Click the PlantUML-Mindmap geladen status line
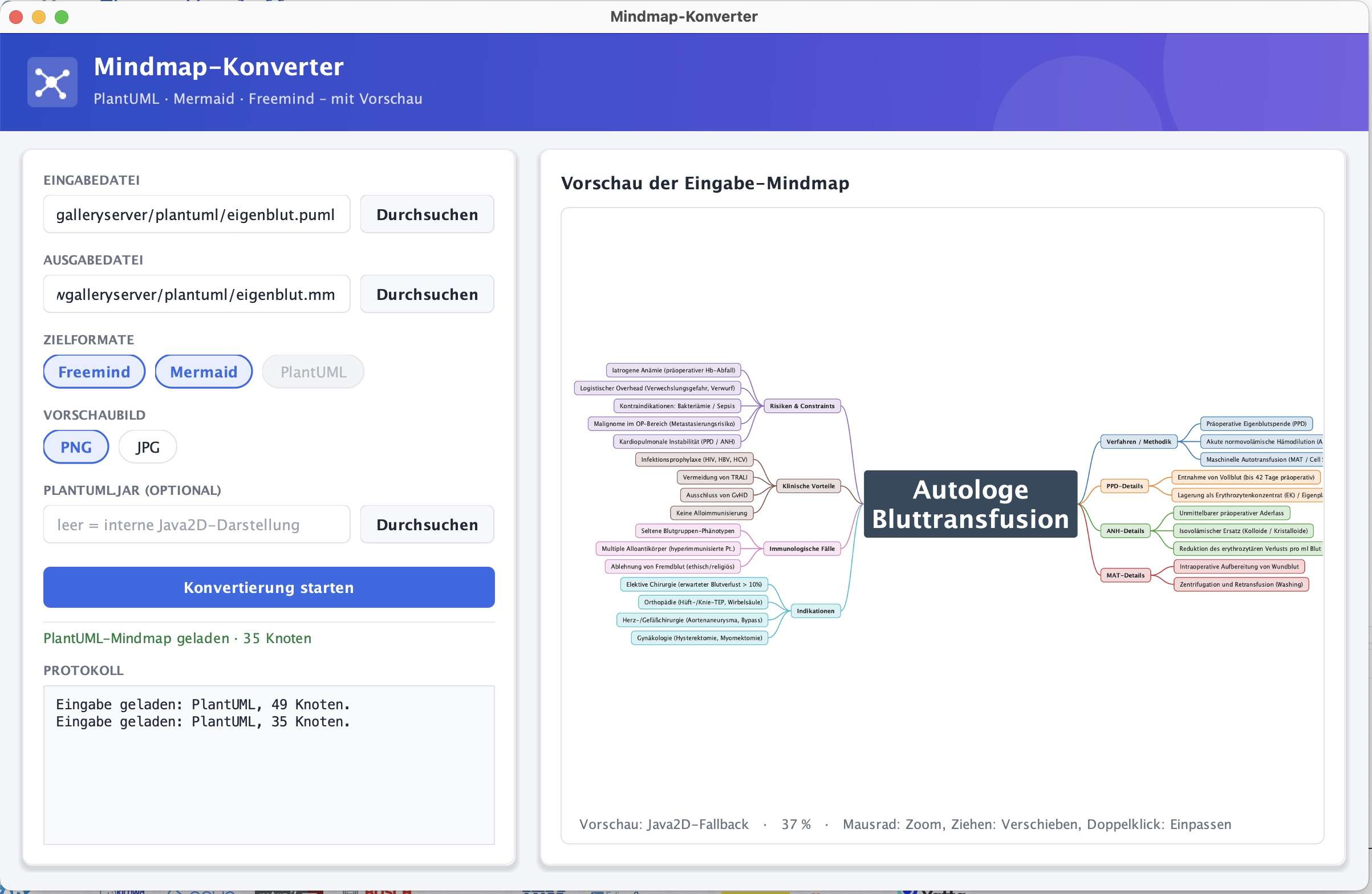This screenshot has width=1372, height=894. click(x=177, y=638)
